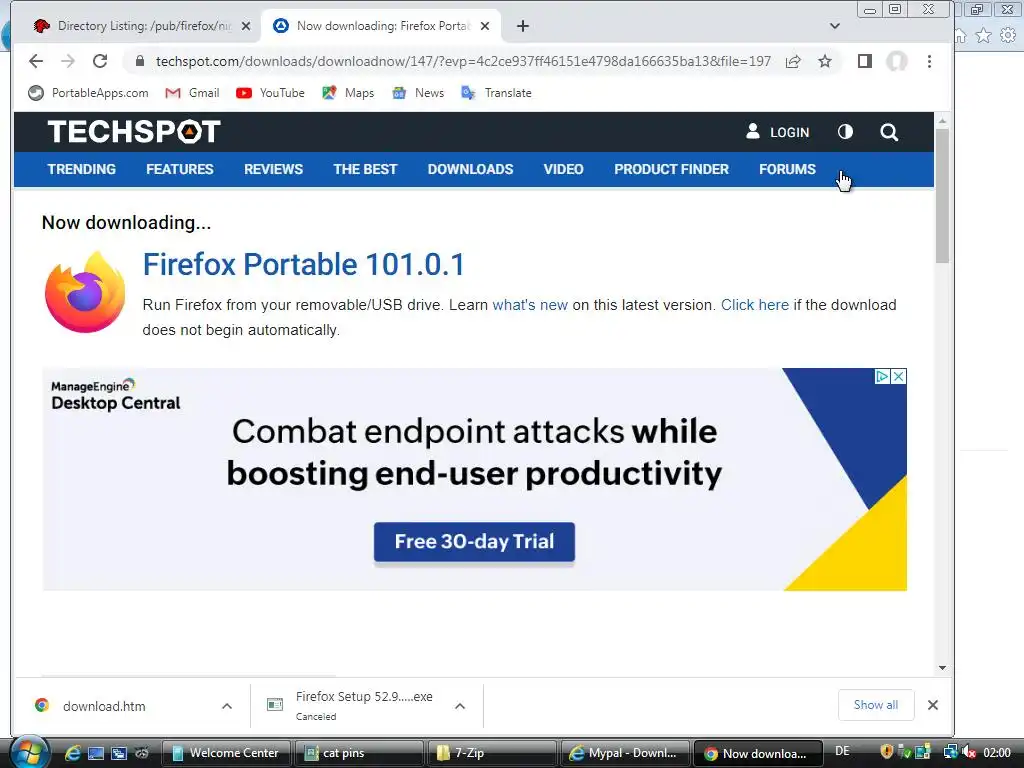
Task: Close the downloads bar
Action: coord(933,705)
